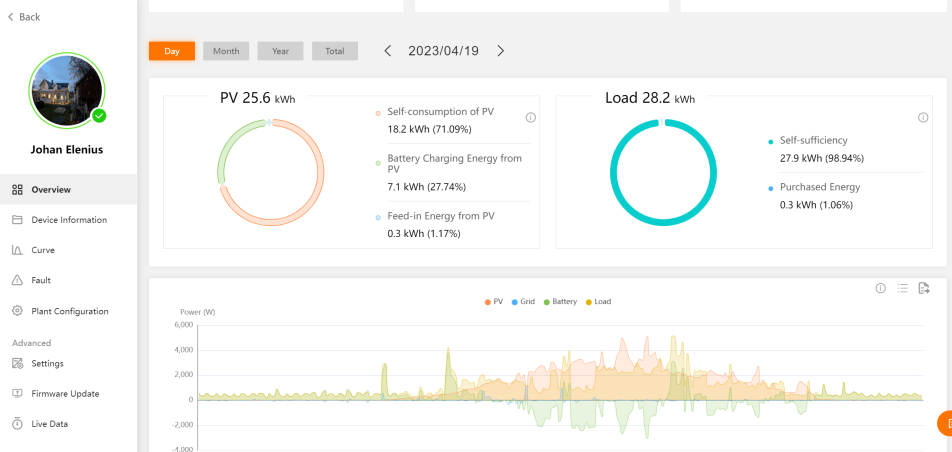This screenshot has height=452, width=952.
Task: Switch to the Year period tab
Action: point(280,51)
